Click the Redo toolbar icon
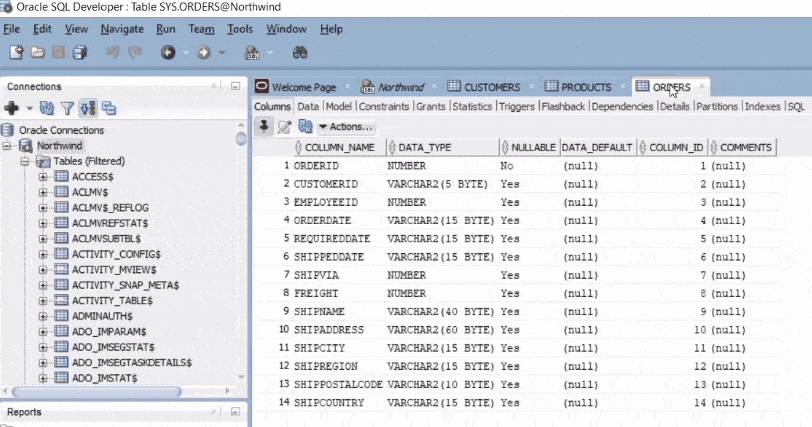 (135, 52)
